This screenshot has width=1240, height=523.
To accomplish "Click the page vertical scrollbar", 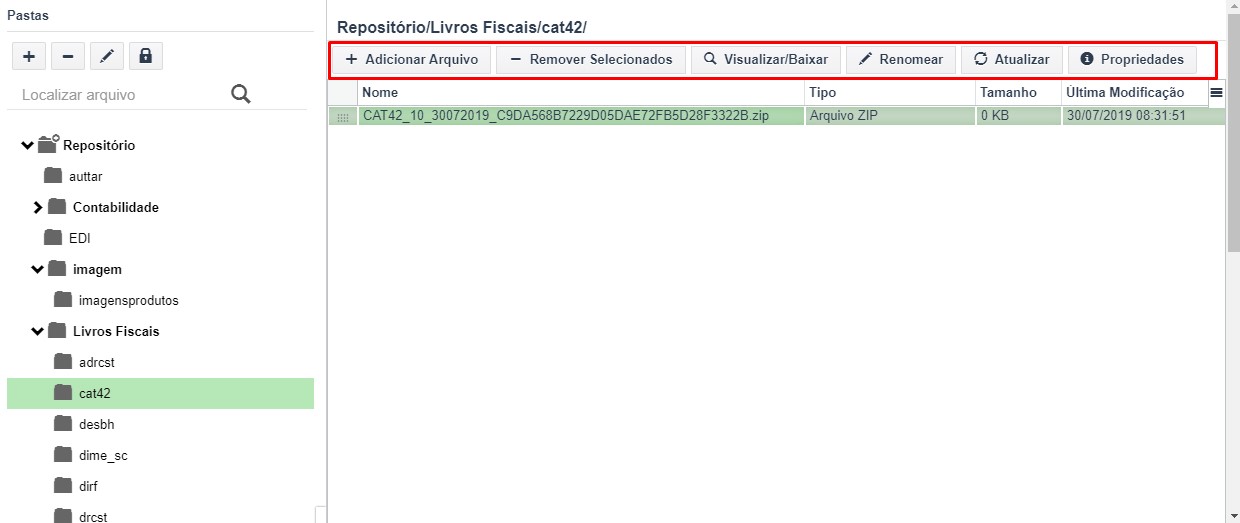I will pos(1233,130).
